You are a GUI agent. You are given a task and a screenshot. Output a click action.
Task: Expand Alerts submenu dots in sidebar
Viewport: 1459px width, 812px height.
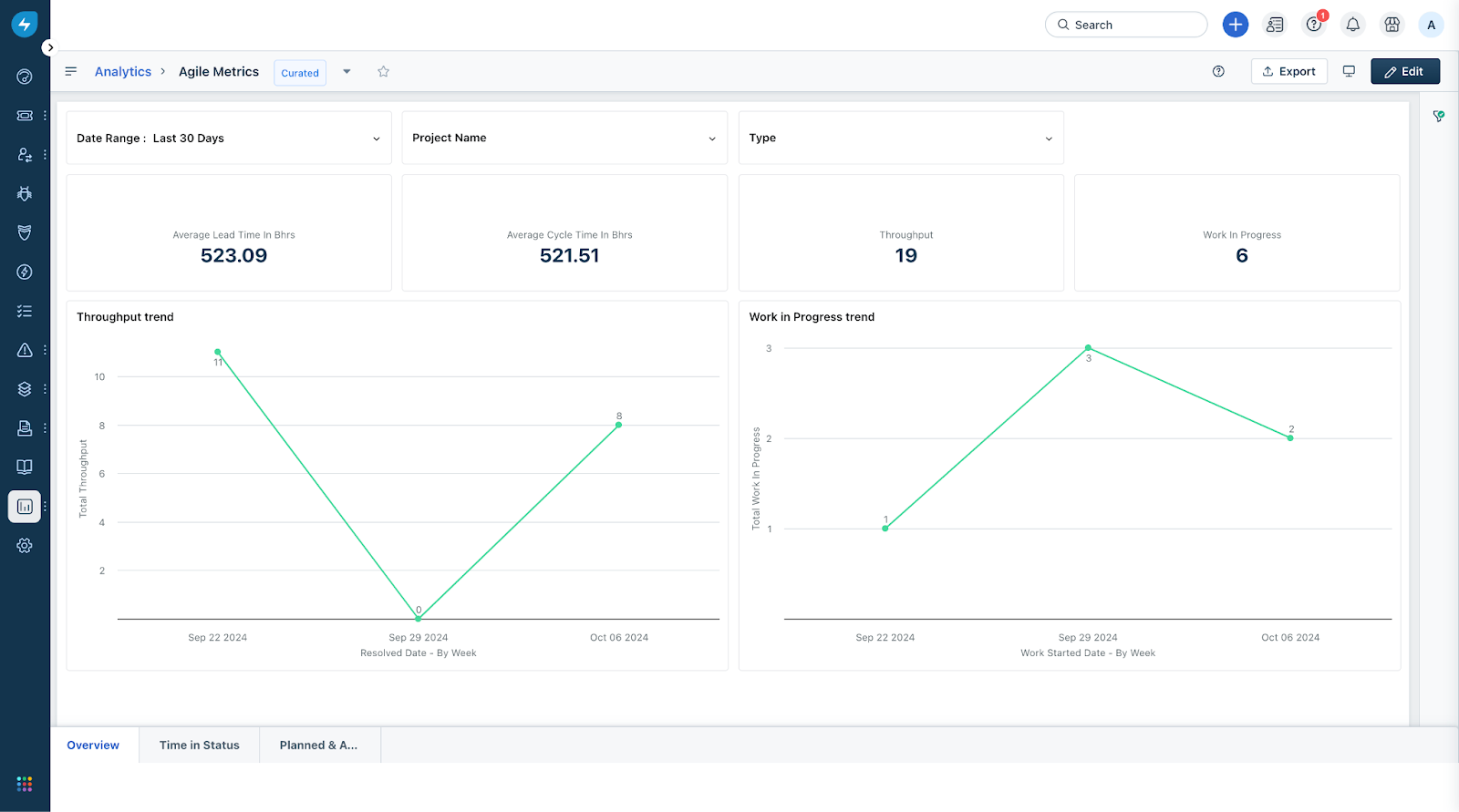[x=45, y=350]
